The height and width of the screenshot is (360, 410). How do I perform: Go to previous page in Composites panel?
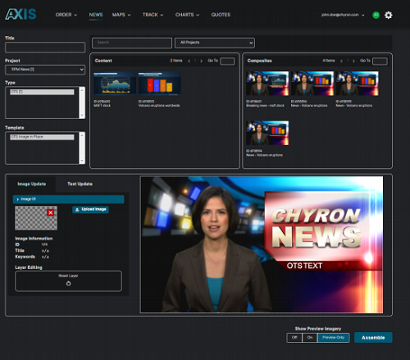coord(341,61)
